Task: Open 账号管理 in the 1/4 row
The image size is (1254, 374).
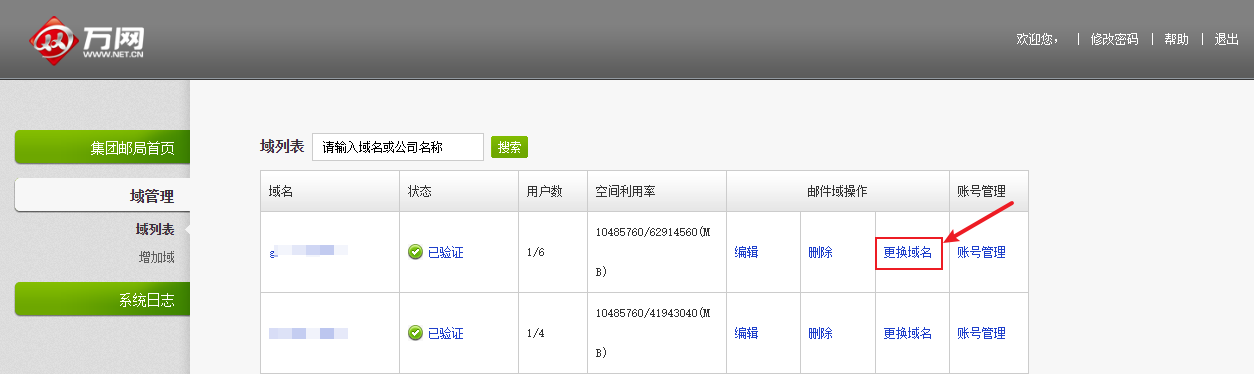Action: pyautogui.click(x=981, y=333)
